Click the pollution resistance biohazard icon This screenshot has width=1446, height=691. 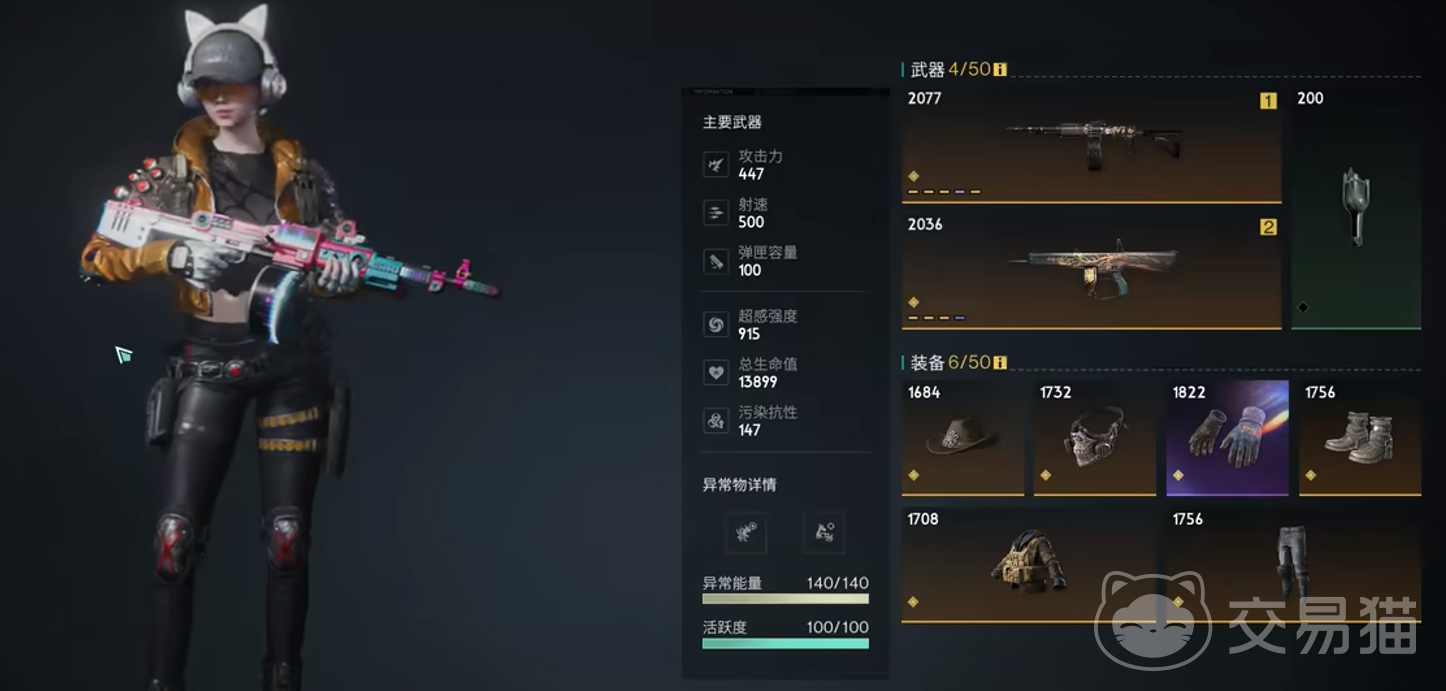716,421
